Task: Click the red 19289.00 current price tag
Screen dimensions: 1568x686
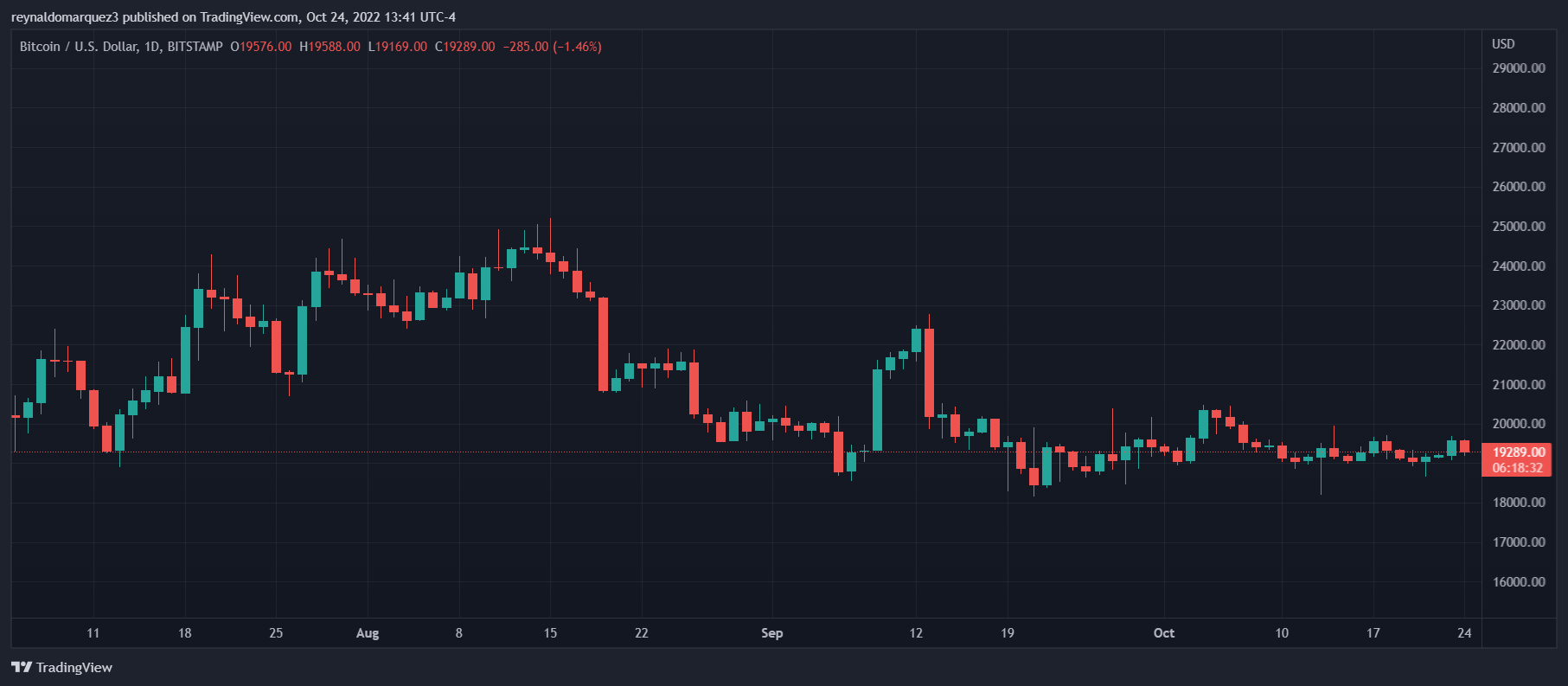Action: pyautogui.click(x=1519, y=452)
